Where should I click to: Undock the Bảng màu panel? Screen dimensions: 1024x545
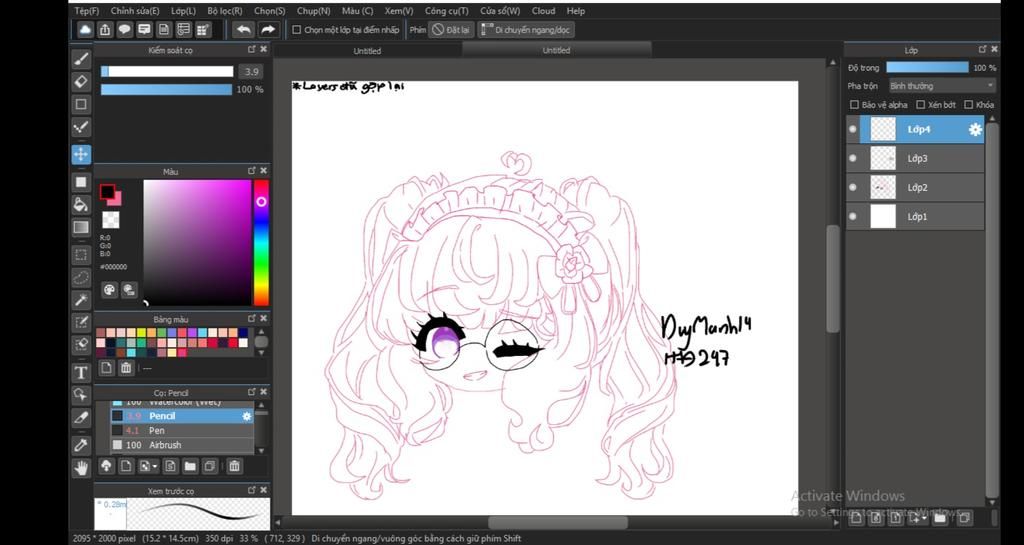click(x=251, y=319)
